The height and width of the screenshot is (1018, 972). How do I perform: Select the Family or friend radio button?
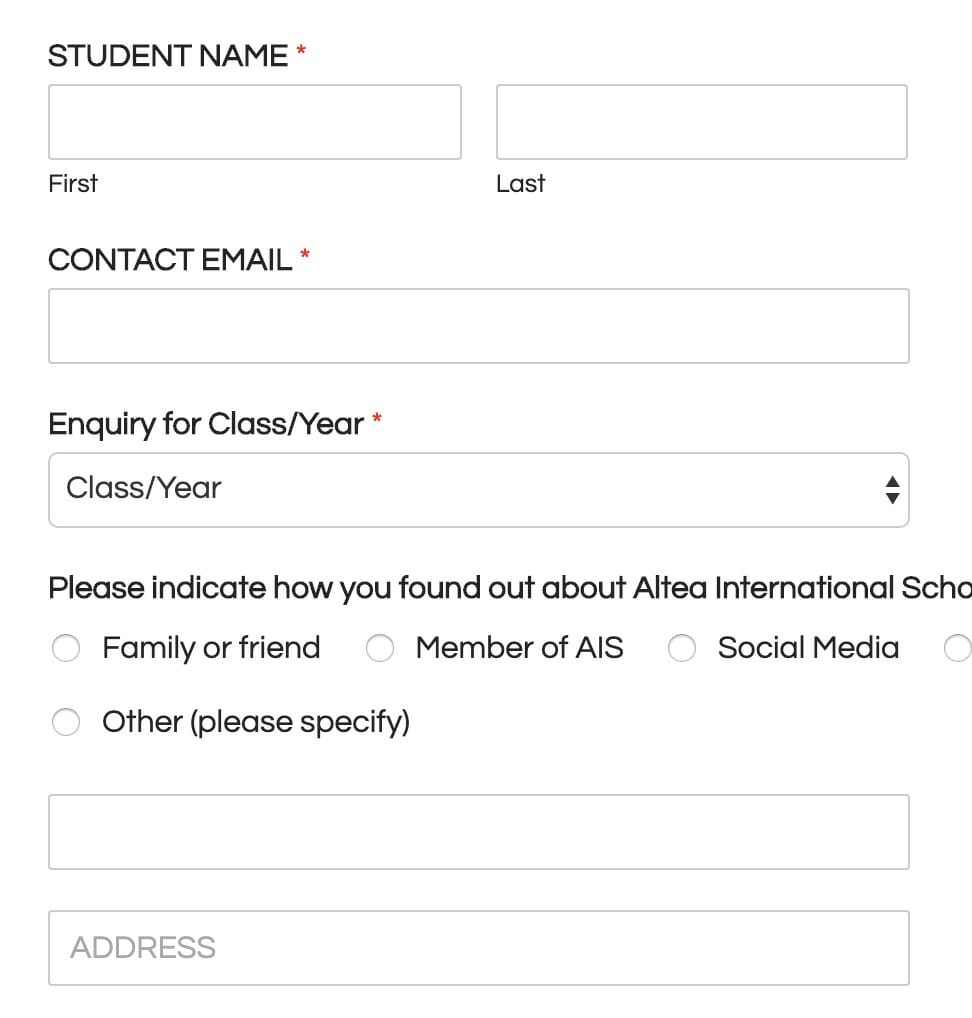pyautogui.click(x=66, y=649)
